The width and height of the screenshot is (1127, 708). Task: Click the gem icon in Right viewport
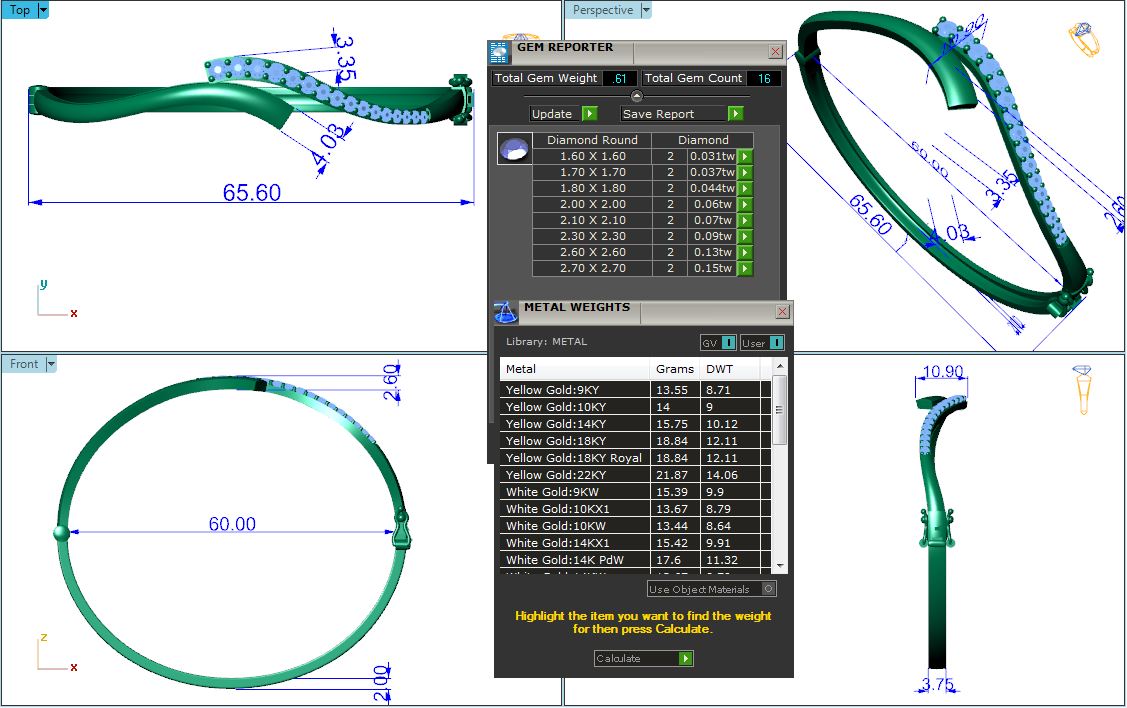pyautogui.click(x=1084, y=388)
